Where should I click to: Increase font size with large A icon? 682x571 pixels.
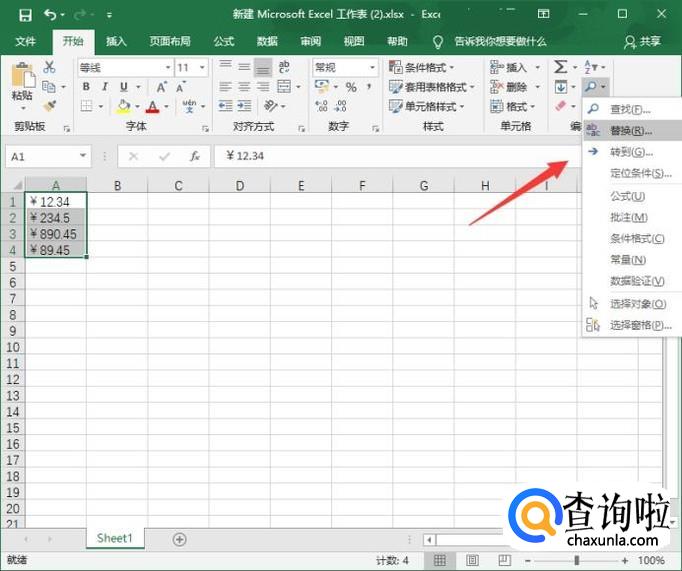pos(161,87)
